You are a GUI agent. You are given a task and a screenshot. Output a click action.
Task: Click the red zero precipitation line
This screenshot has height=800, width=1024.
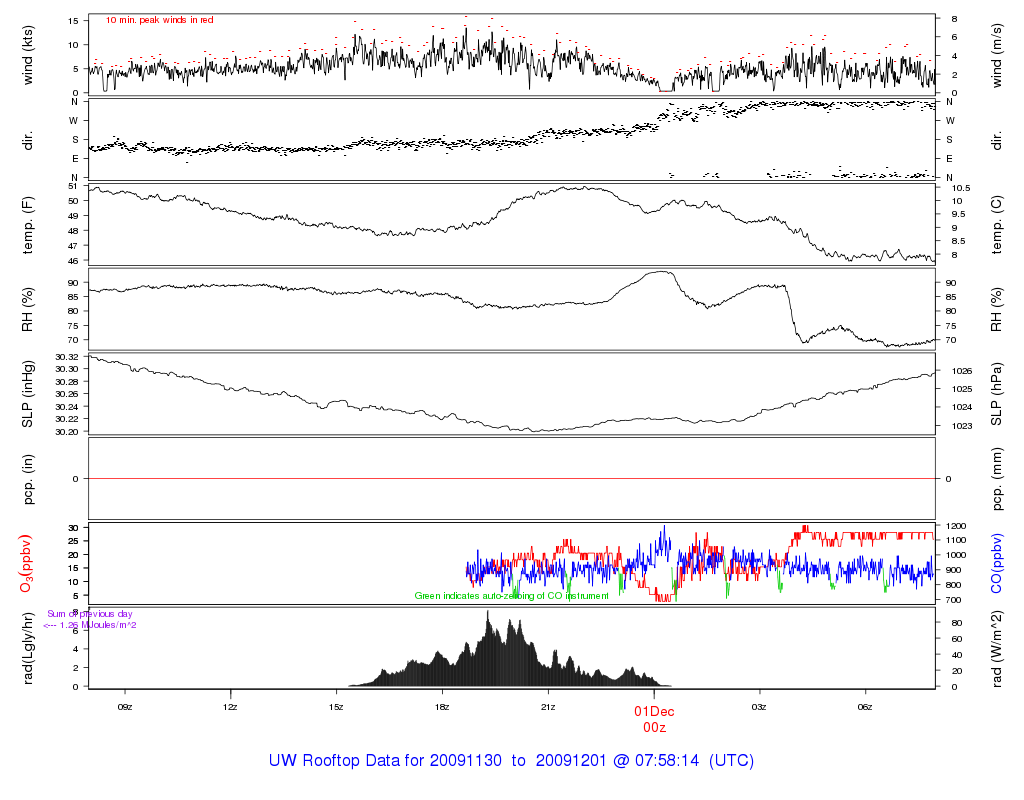(x=512, y=479)
